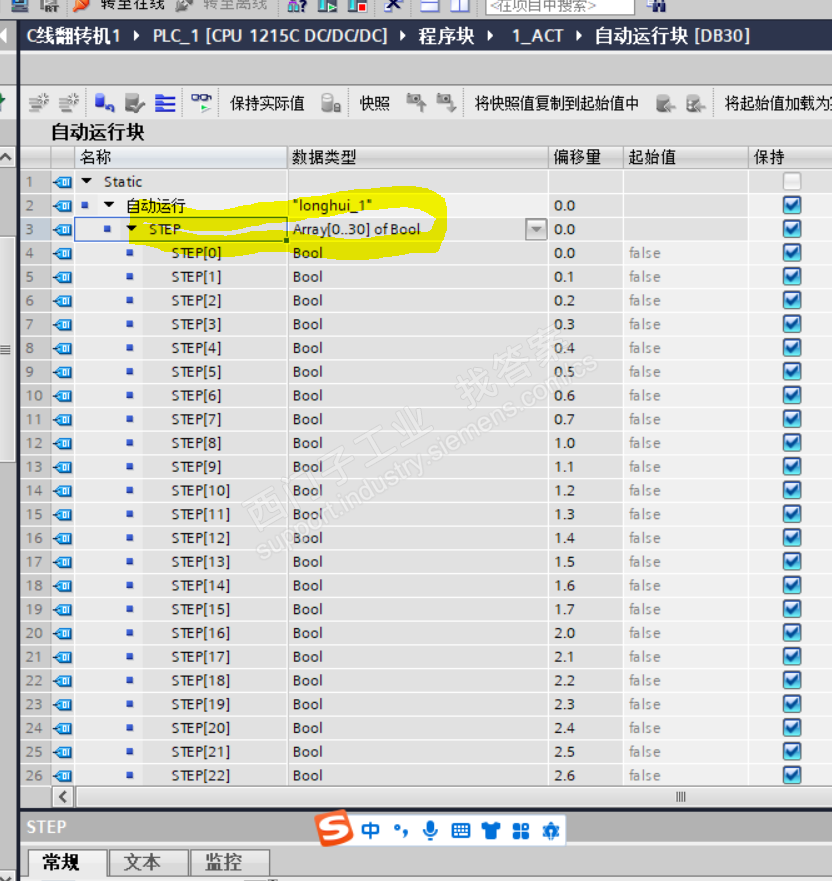
Task: Open the IME soft keyboard icon
Action: pyautogui.click(x=461, y=830)
